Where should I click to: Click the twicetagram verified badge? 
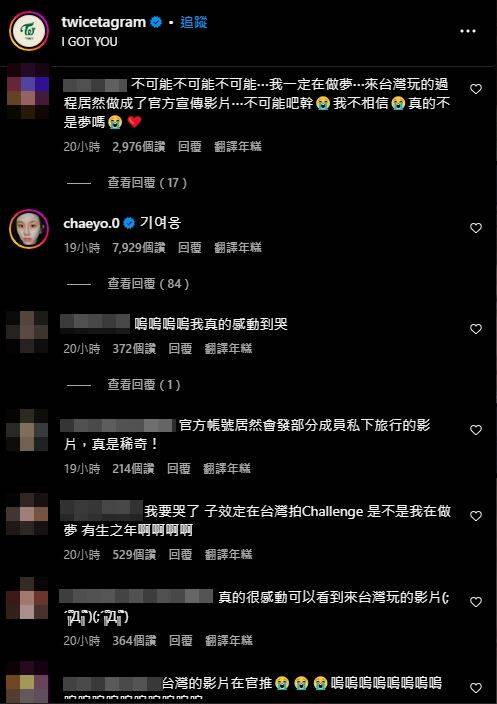pos(156,22)
